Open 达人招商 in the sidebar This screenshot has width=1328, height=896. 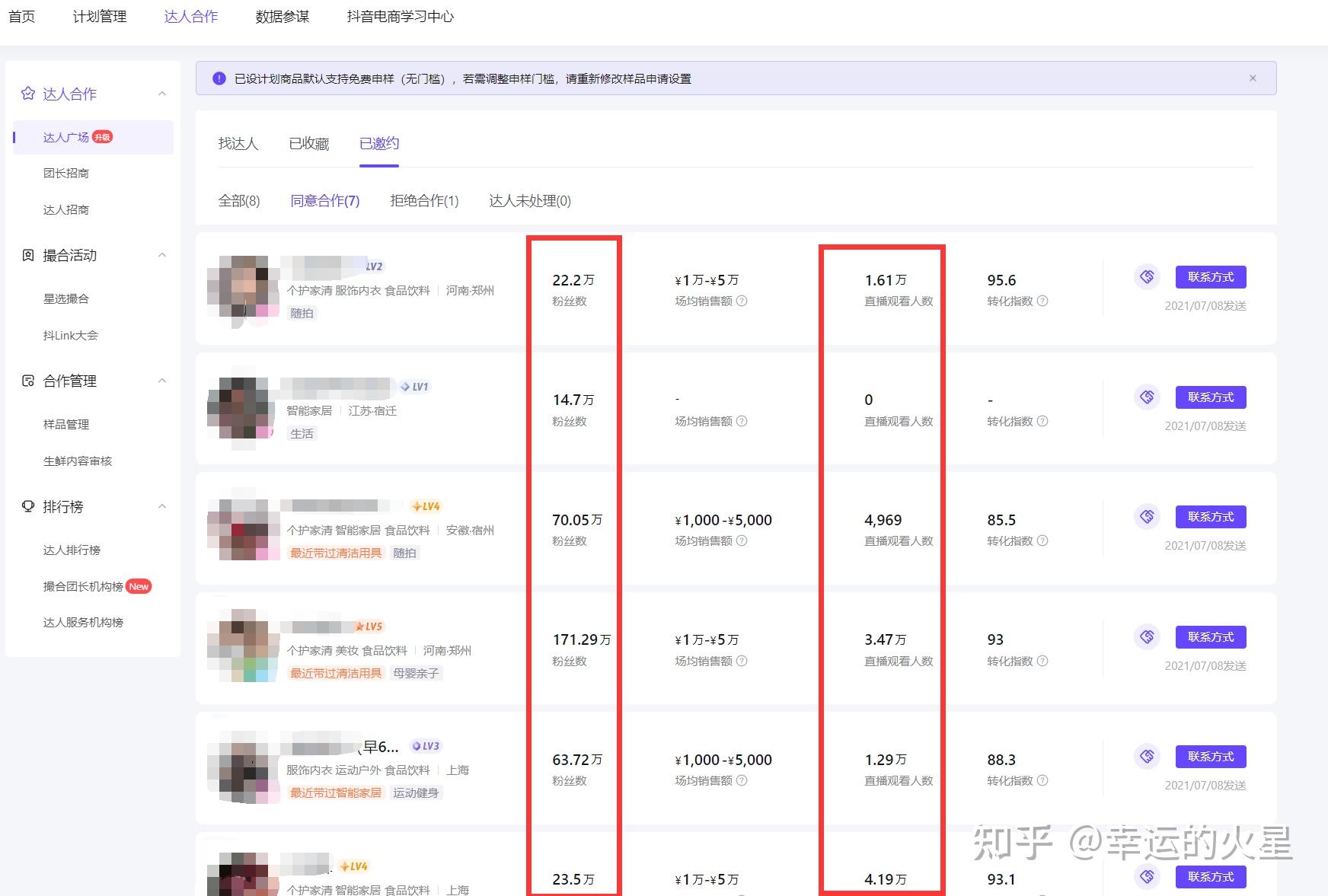66,209
